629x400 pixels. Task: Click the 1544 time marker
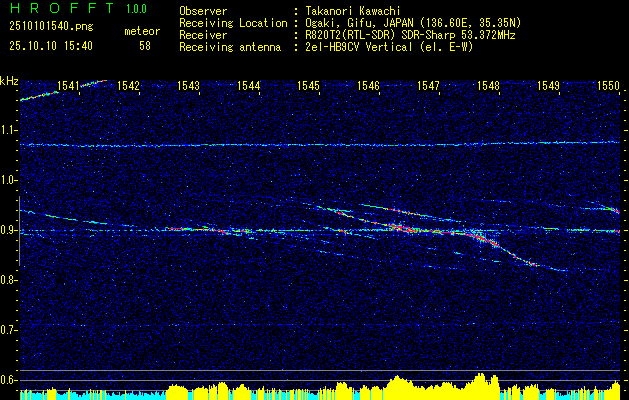pos(248,85)
